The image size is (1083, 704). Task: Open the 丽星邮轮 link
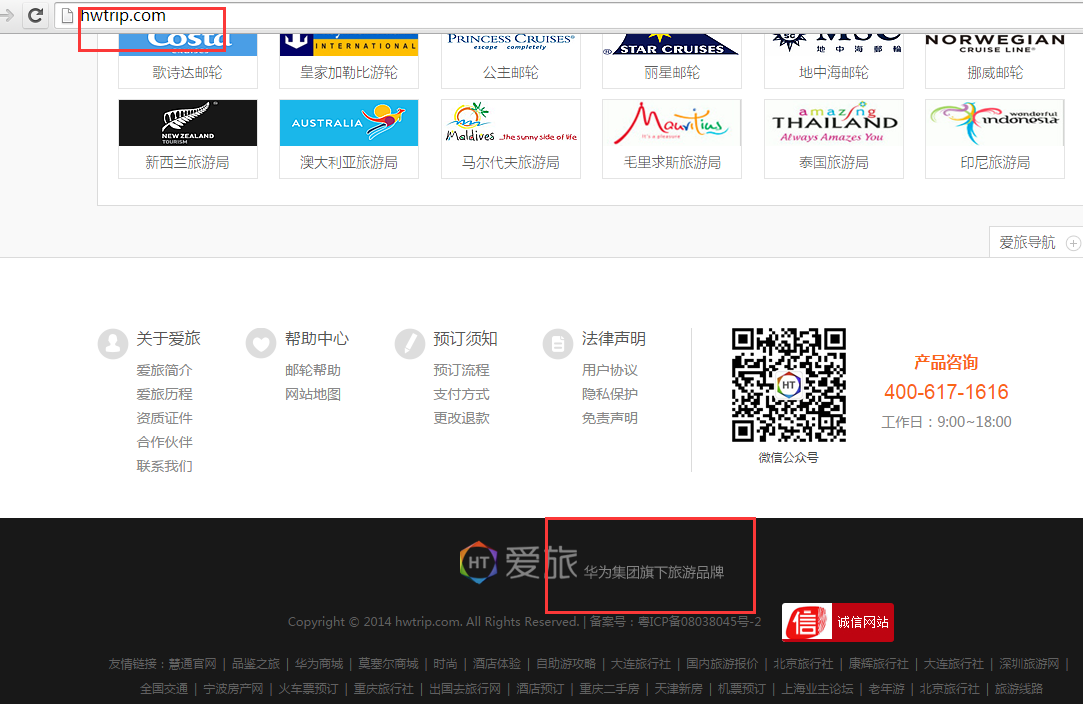pyautogui.click(x=672, y=73)
